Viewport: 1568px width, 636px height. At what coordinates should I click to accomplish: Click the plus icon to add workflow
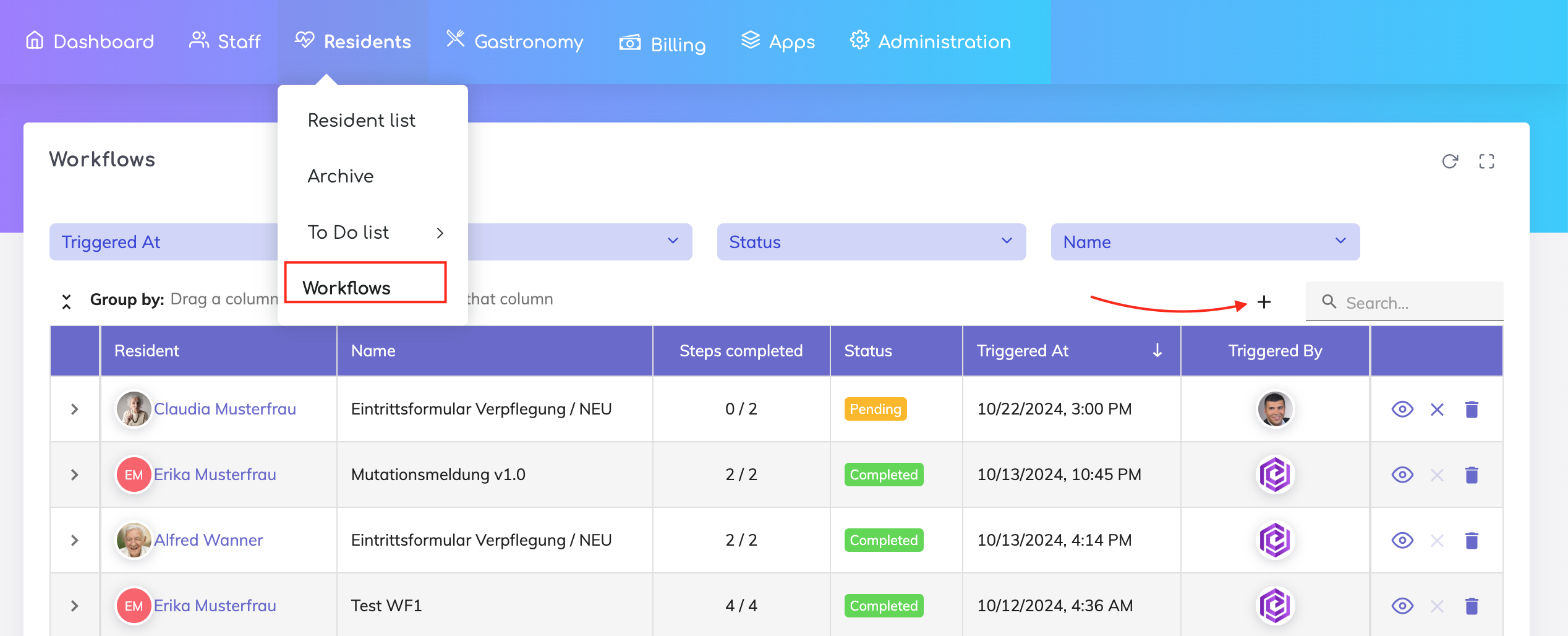point(1264,302)
